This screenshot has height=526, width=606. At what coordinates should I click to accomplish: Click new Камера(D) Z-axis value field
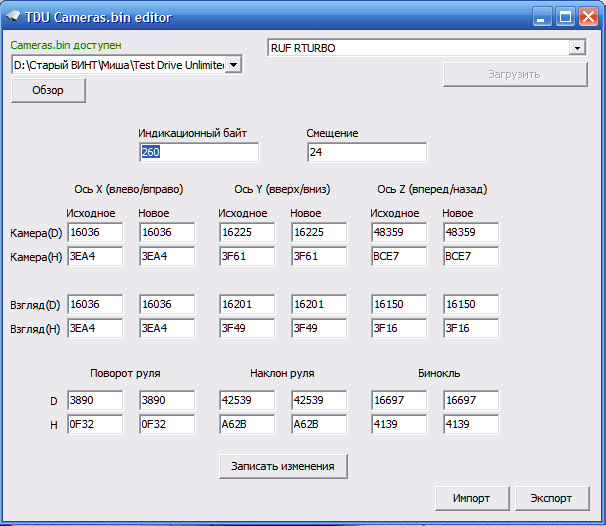pyautogui.click(x=470, y=232)
